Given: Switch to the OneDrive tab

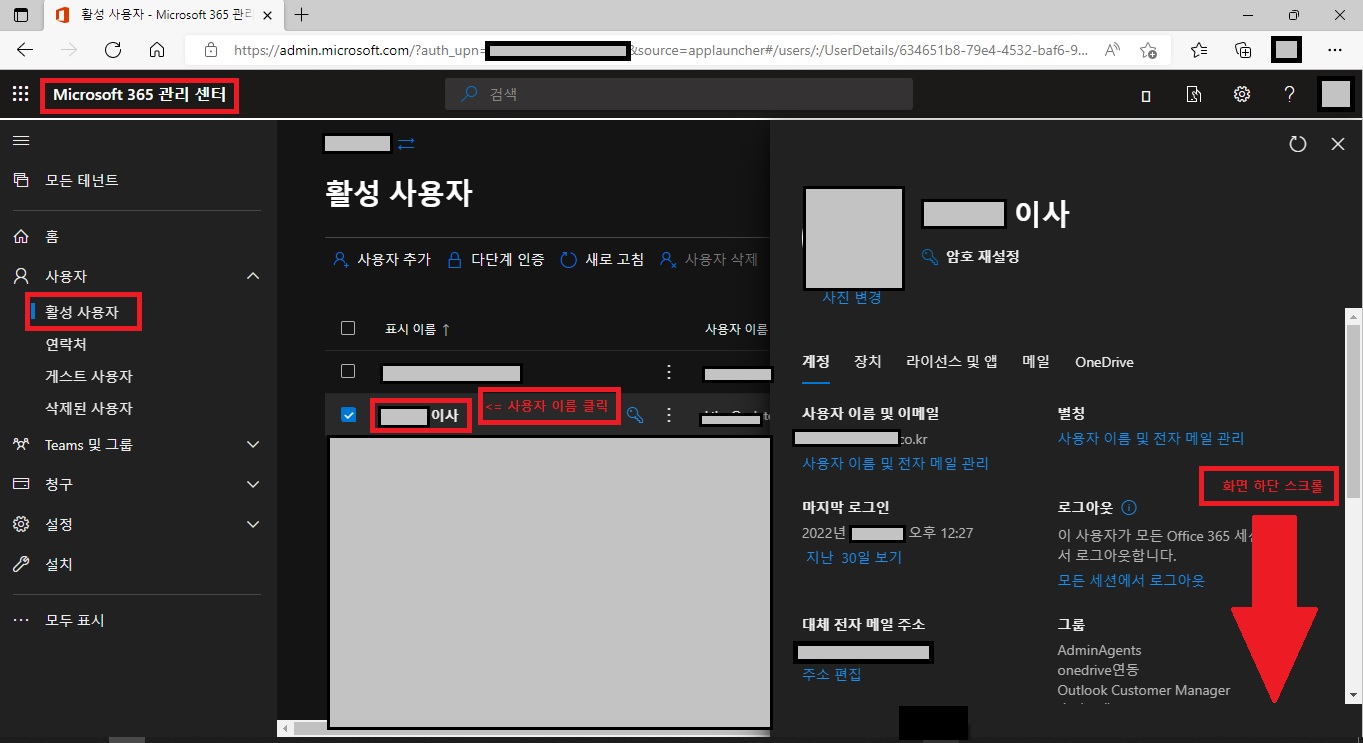Looking at the screenshot, I should click(x=1104, y=362).
